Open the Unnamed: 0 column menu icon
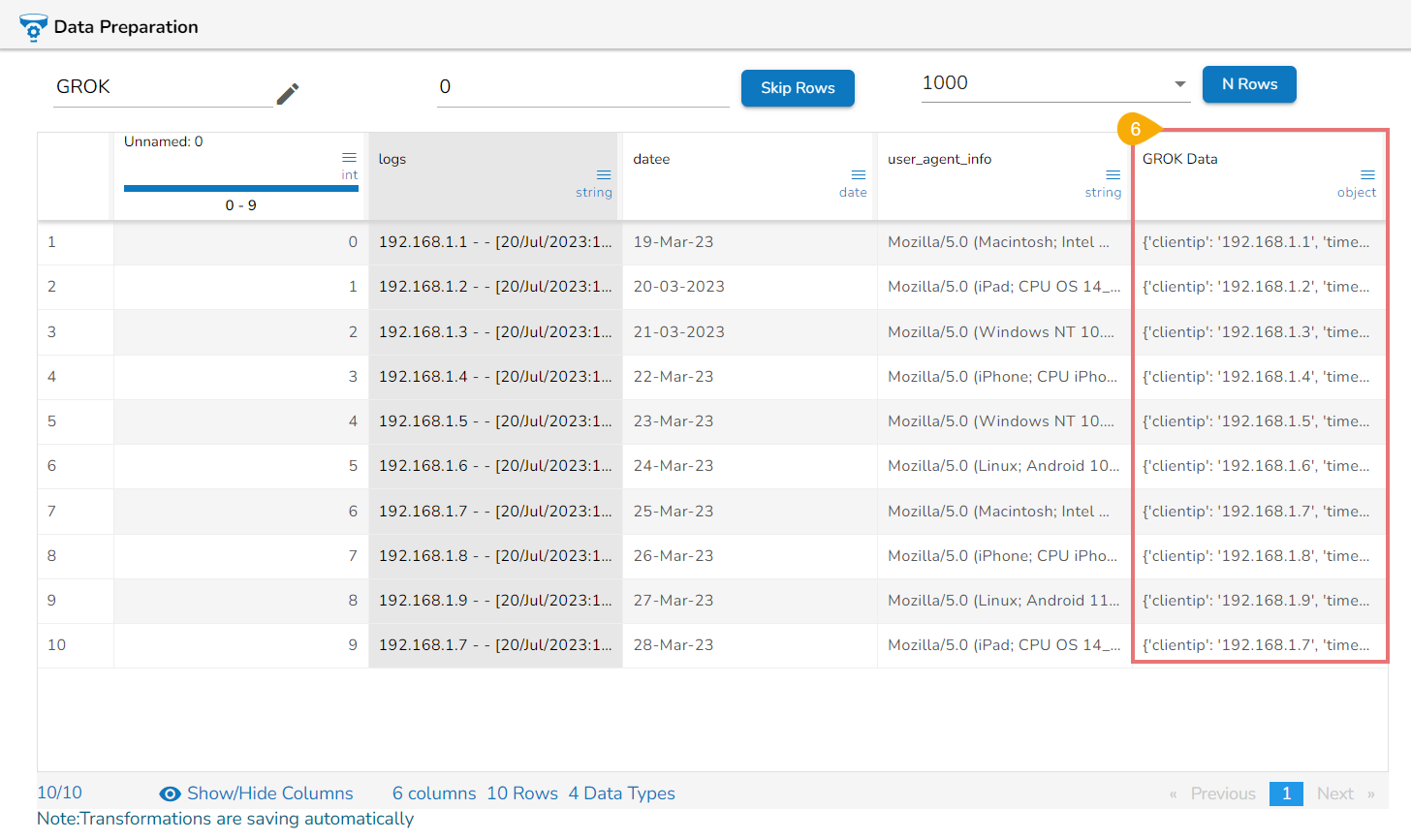Image resolution: width=1411 pixels, height=840 pixels. (x=349, y=157)
